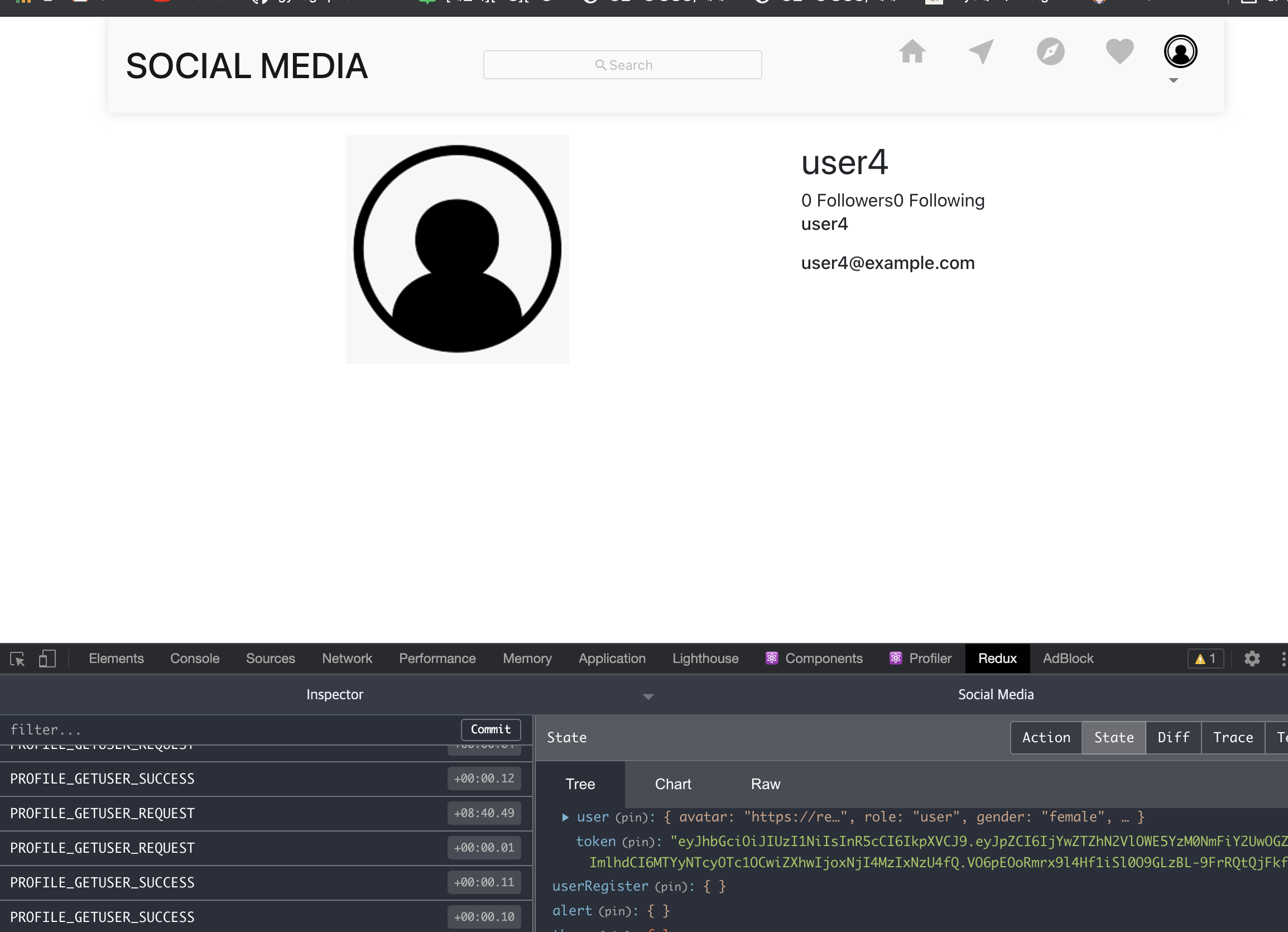
Task: Expand the user state tree node
Action: [x=565, y=817]
